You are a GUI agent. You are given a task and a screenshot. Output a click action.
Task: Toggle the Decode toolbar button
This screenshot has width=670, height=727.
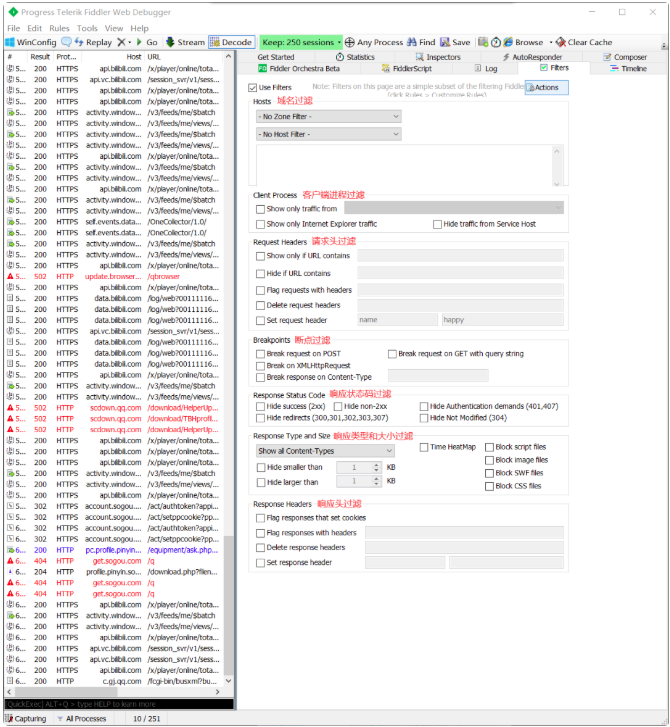pos(231,42)
